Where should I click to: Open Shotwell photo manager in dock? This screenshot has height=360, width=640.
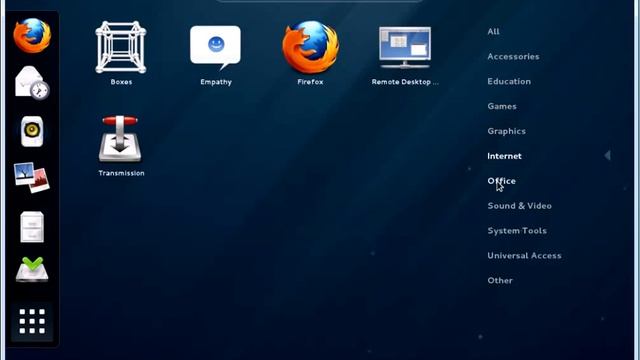(x=32, y=178)
